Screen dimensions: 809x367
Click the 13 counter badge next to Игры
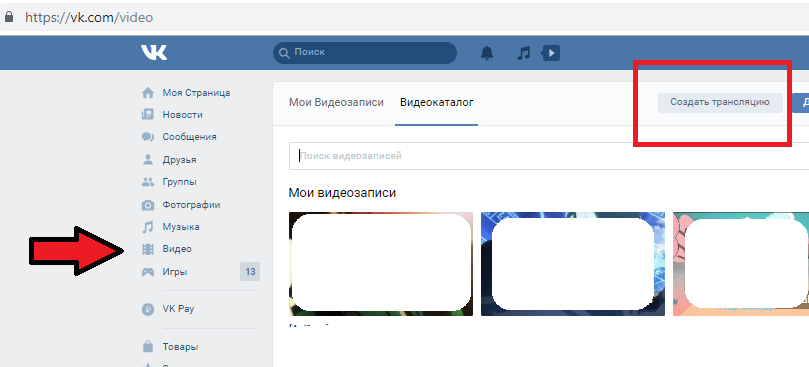point(250,272)
